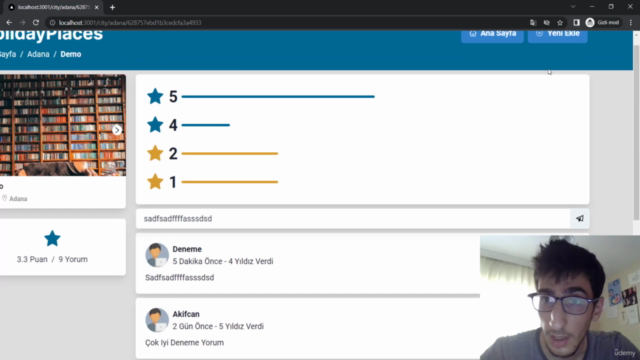Open the Chrome three-dot menu

pos(631,22)
